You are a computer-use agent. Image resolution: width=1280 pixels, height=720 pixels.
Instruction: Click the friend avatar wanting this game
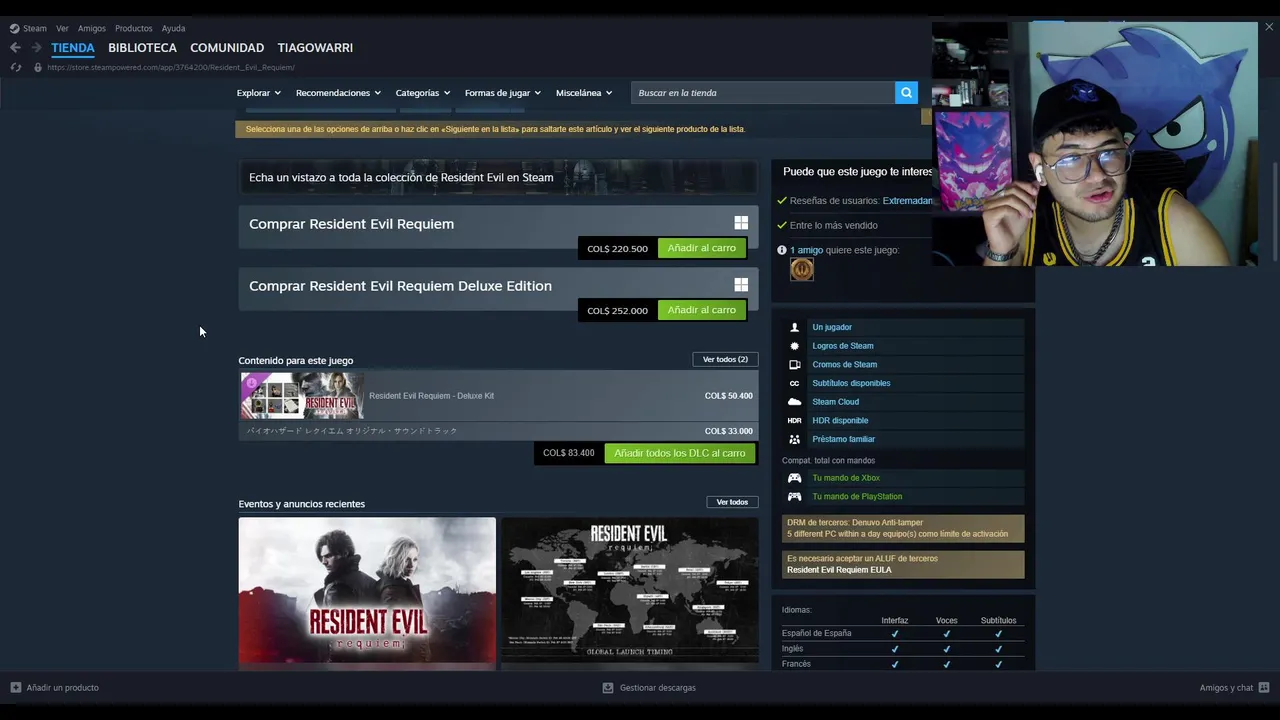coord(802,269)
